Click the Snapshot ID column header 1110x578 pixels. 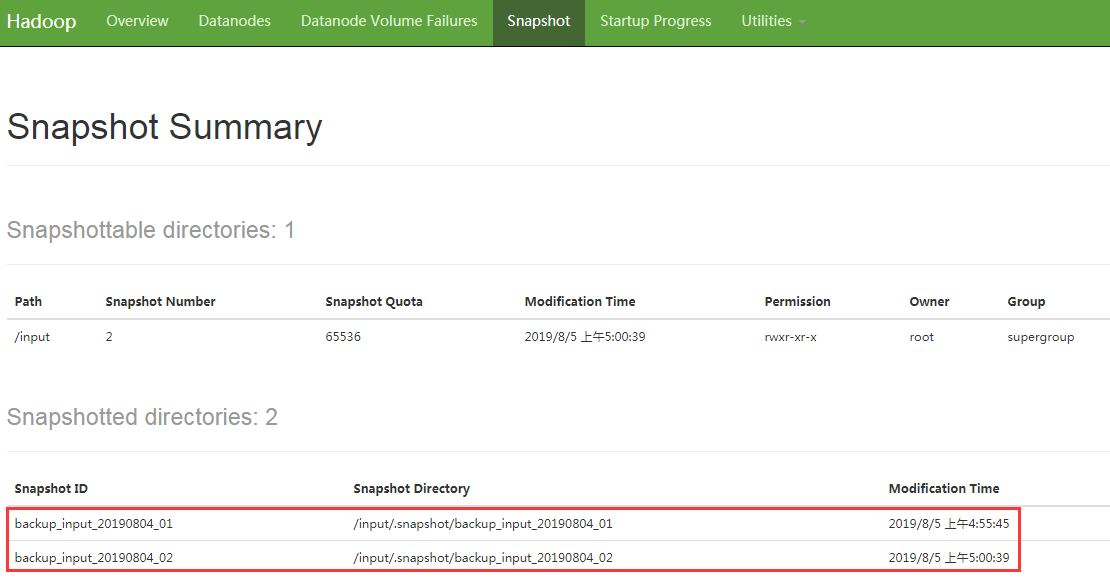click(51, 489)
